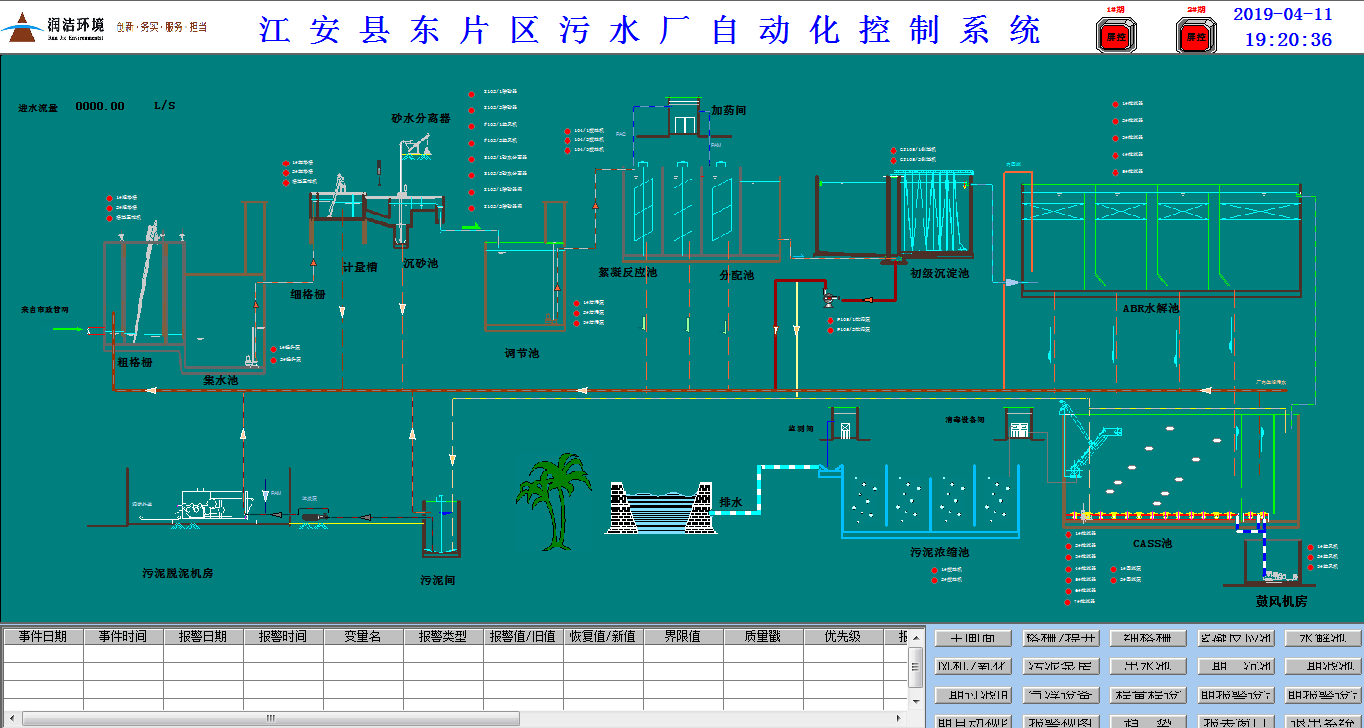Open the 细格栅 fine screen page button
The height and width of the screenshot is (728, 1364).
click(1148, 639)
